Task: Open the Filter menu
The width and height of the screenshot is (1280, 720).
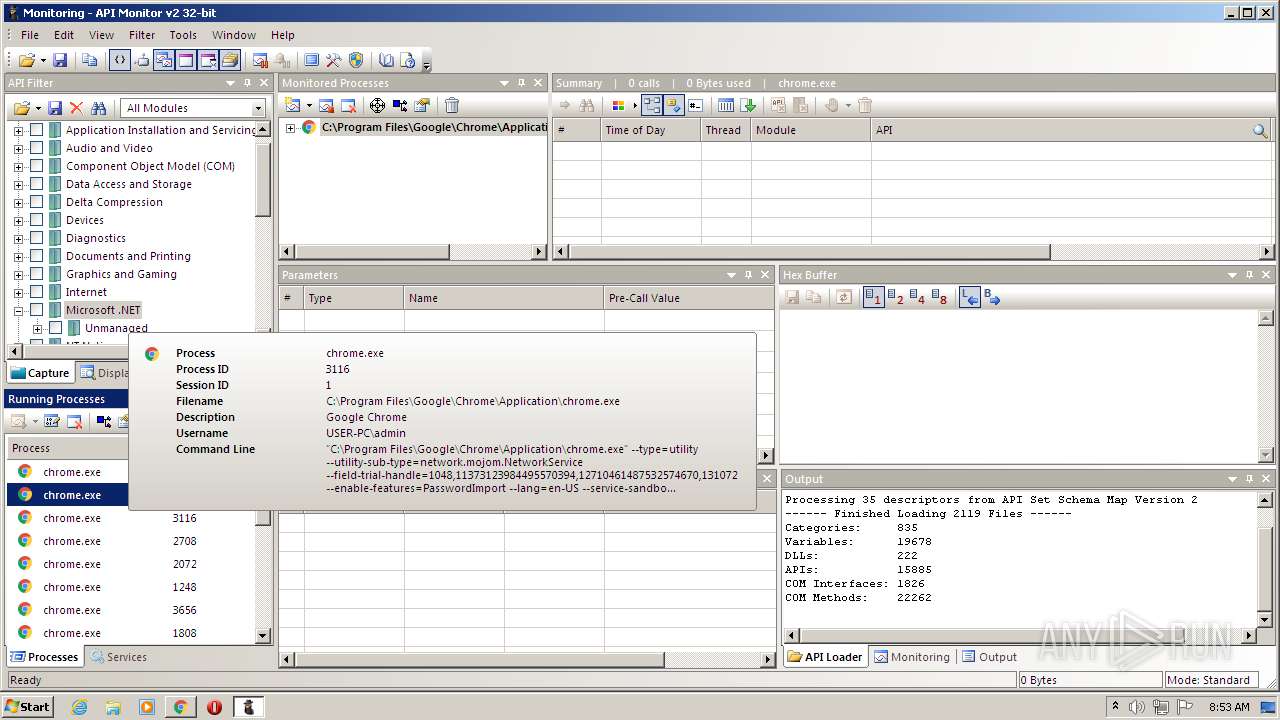Action: coord(142,35)
